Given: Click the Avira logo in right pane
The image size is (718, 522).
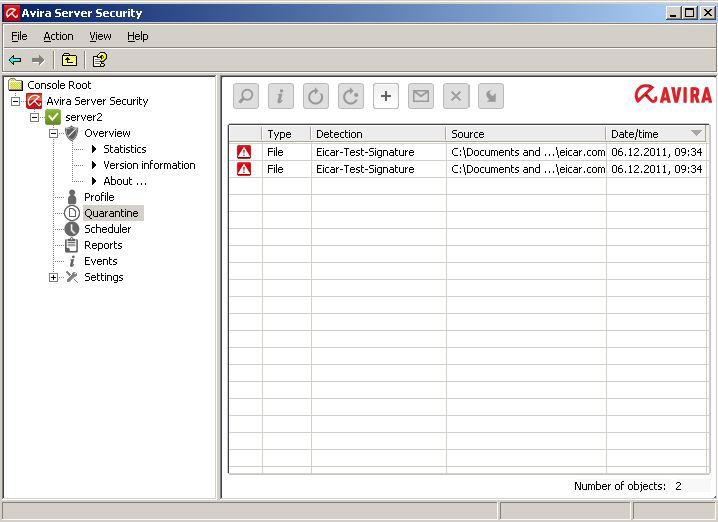Looking at the screenshot, I should tap(673, 94).
